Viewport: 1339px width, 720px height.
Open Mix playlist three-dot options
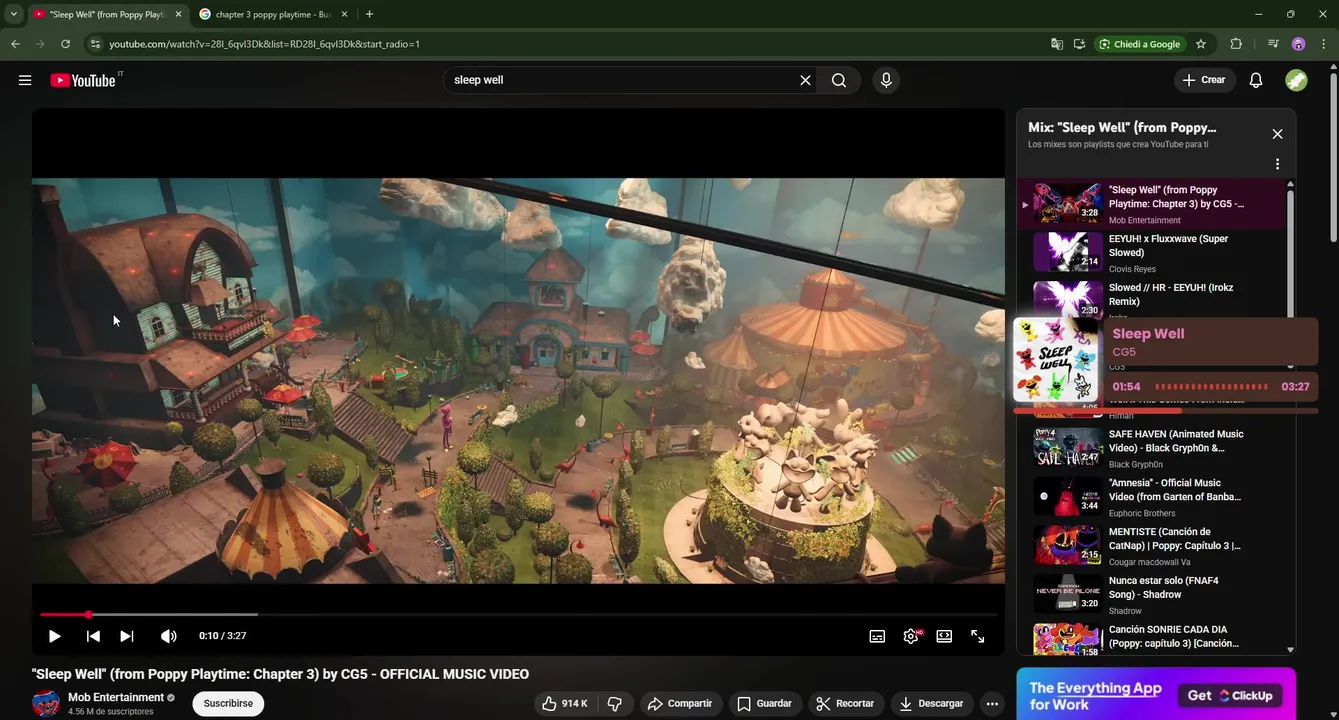(x=1277, y=164)
